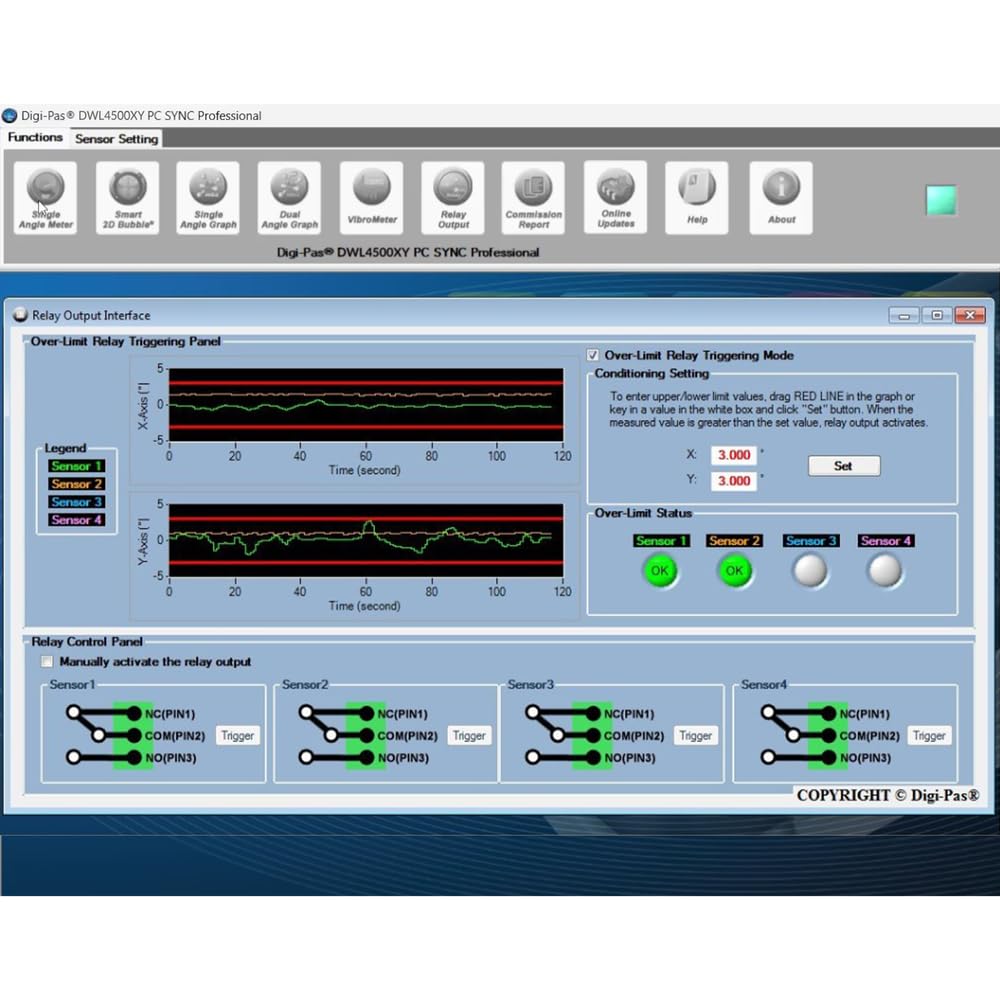The image size is (1000, 1000).
Task: Click the Relay Output Interface window icon
Action: 20,314
